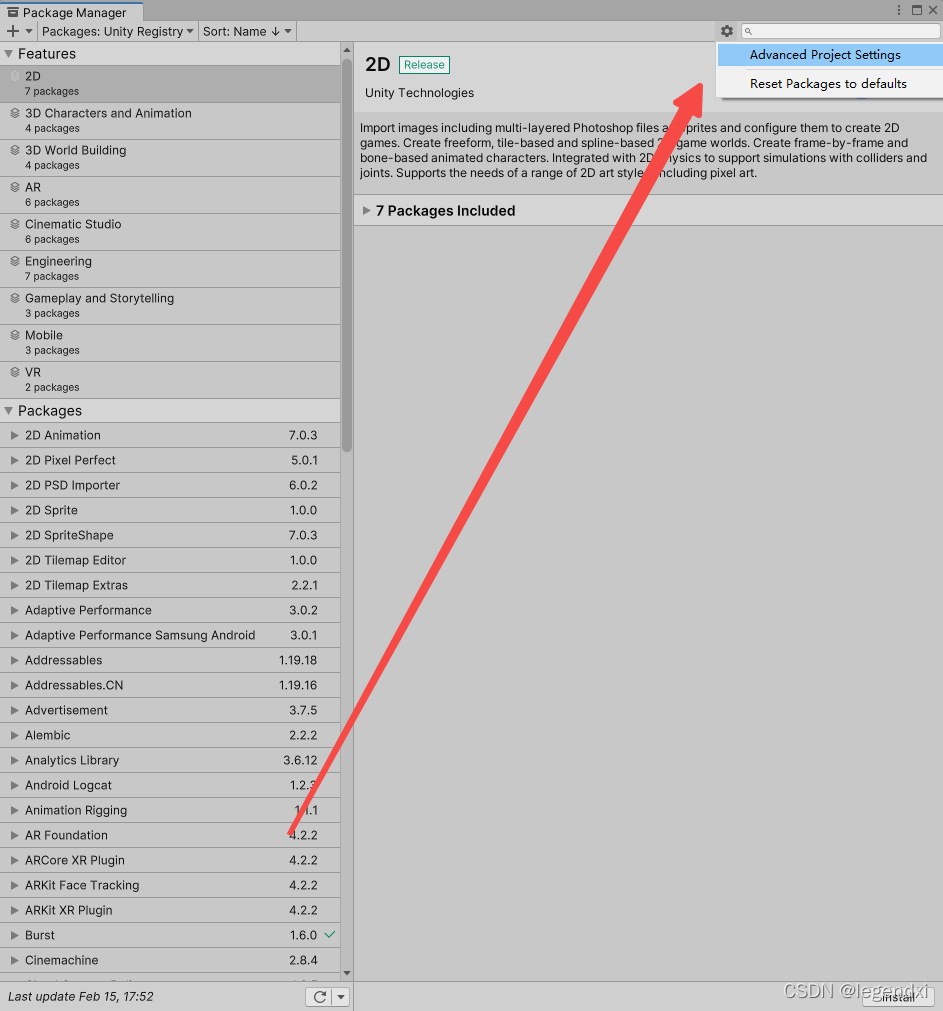Open the dropdown beside the refresh button
The height and width of the screenshot is (1011, 943).
[x=341, y=997]
